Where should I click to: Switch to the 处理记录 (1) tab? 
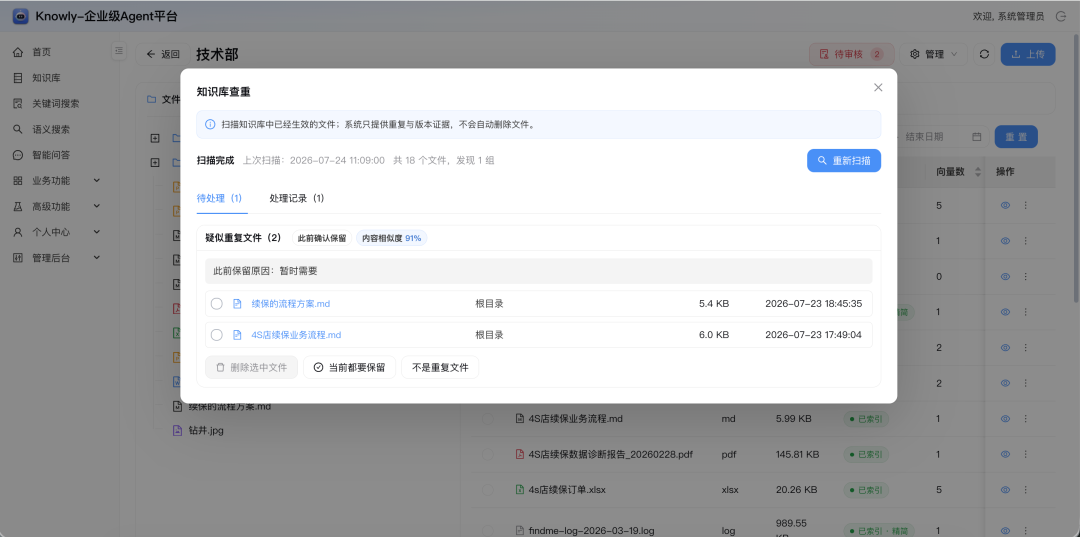296,198
